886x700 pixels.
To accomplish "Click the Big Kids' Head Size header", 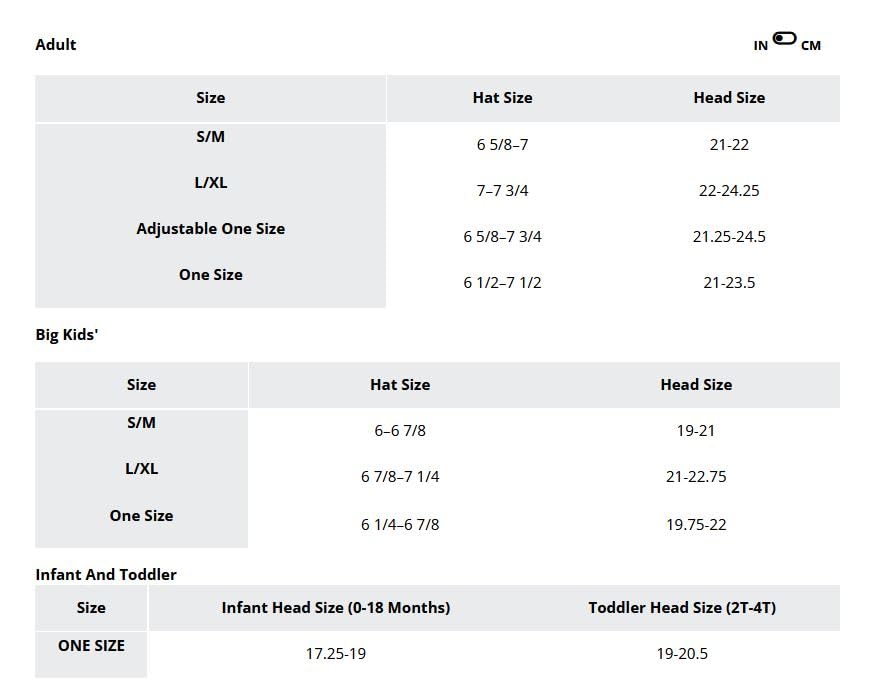I will click(696, 385).
